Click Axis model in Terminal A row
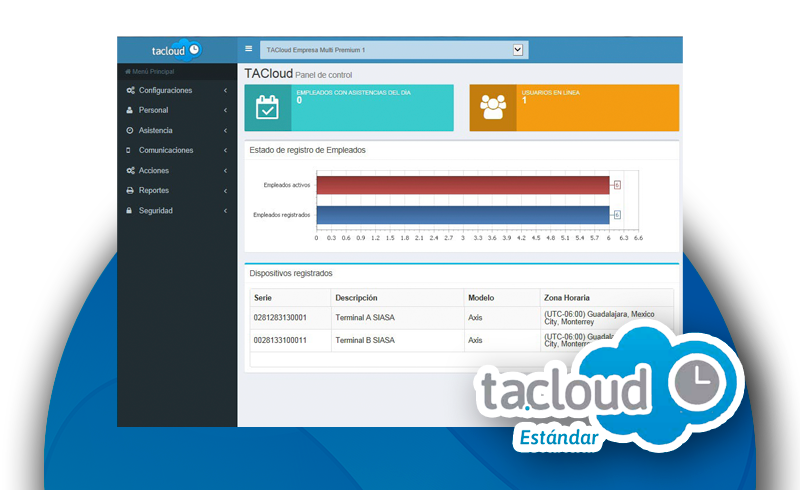The height and width of the screenshot is (490, 800). [x=475, y=317]
